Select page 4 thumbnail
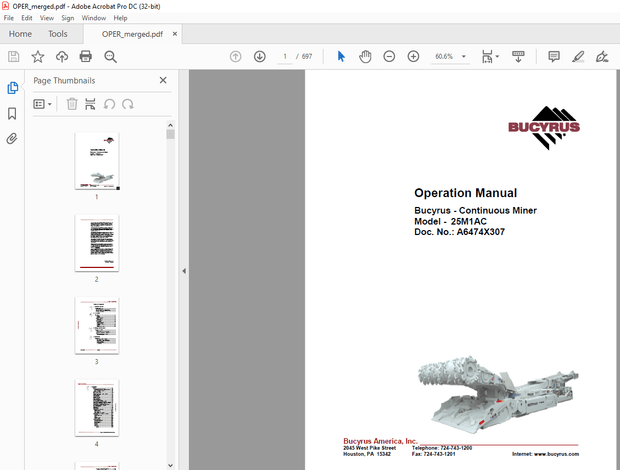This screenshot has width=620, height=470. click(97, 408)
